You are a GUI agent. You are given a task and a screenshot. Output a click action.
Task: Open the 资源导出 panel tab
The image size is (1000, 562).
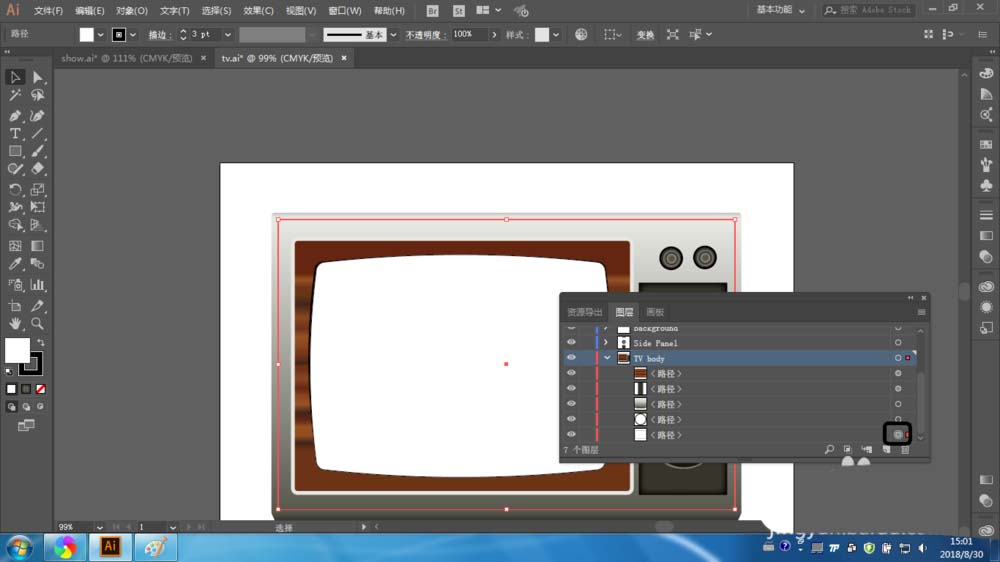585,312
